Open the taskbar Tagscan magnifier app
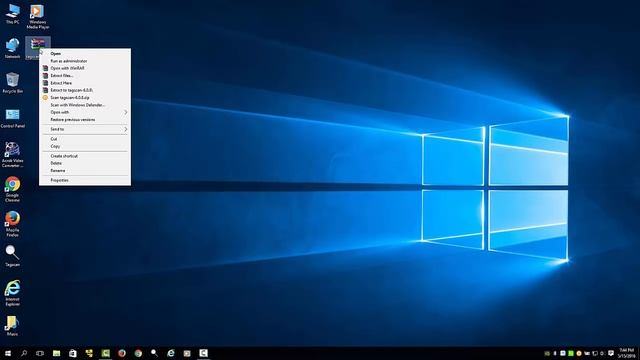The width and height of the screenshot is (640, 360). 154,353
